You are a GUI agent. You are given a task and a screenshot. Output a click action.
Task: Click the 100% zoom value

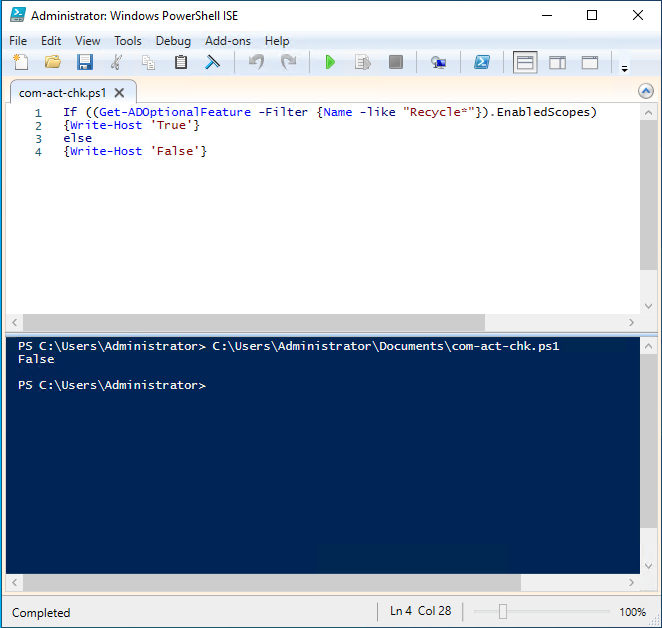pyautogui.click(x=632, y=612)
